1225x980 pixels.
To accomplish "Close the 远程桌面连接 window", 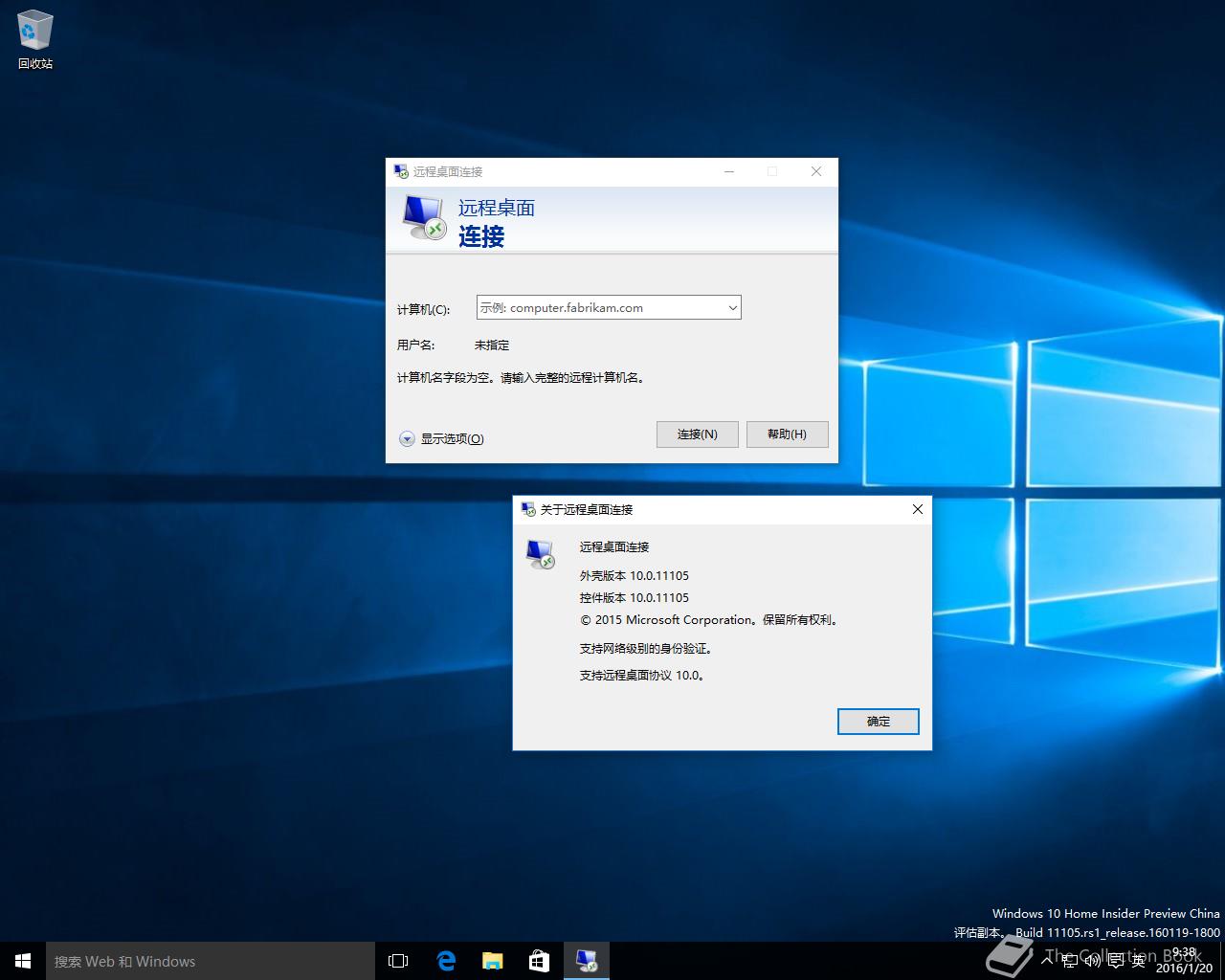I will pyautogui.click(x=816, y=171).
